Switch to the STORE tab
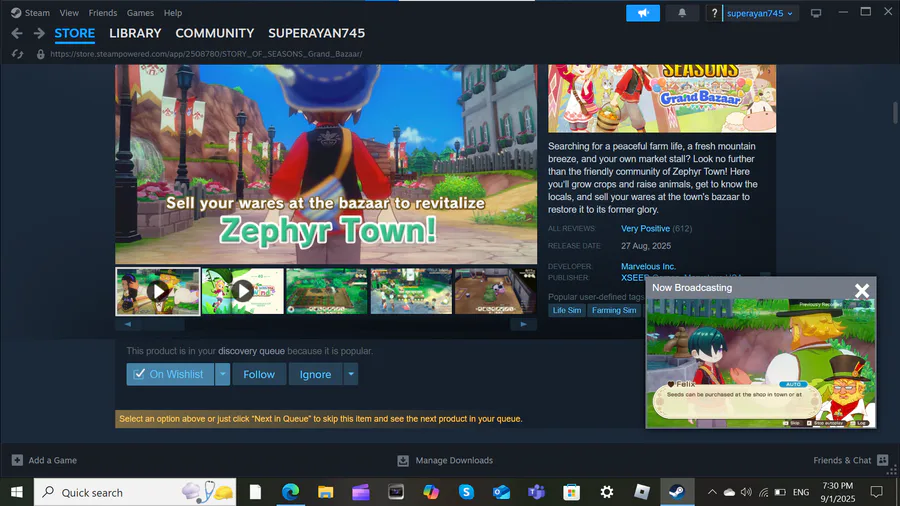 click(x=75, y=33)
